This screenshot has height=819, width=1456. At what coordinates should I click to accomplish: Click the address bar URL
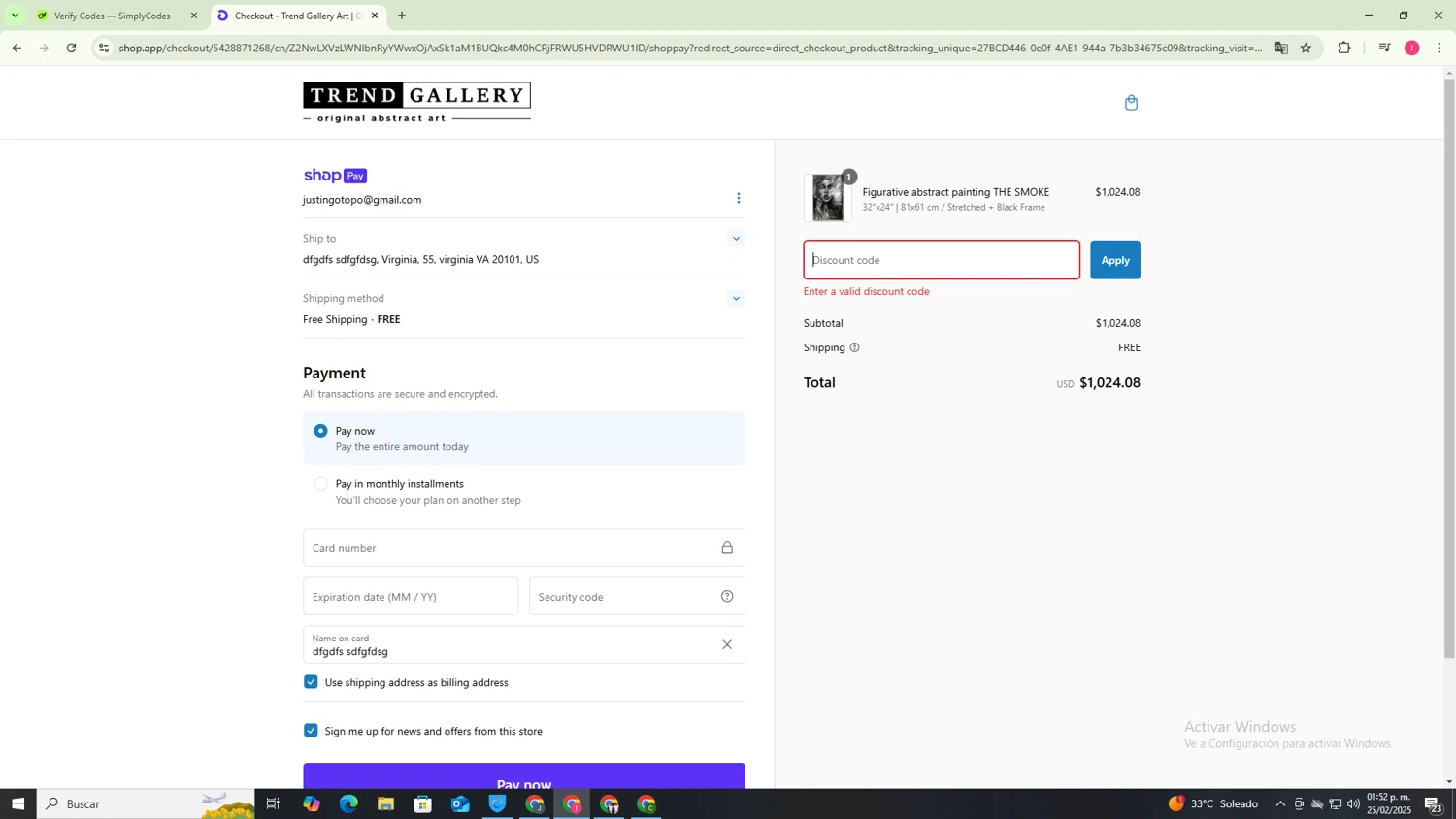(x=689, y=48)
